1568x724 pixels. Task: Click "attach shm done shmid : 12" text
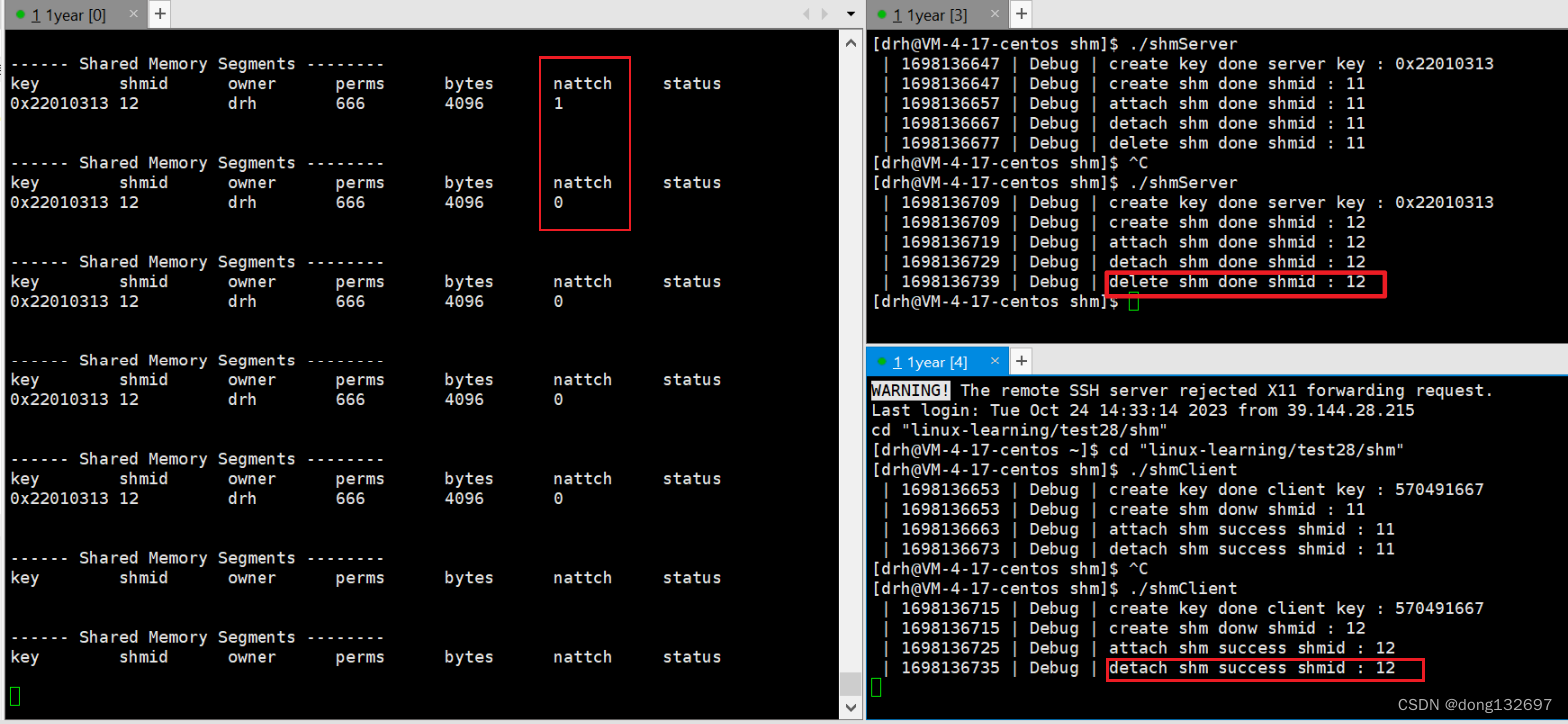1237,242
